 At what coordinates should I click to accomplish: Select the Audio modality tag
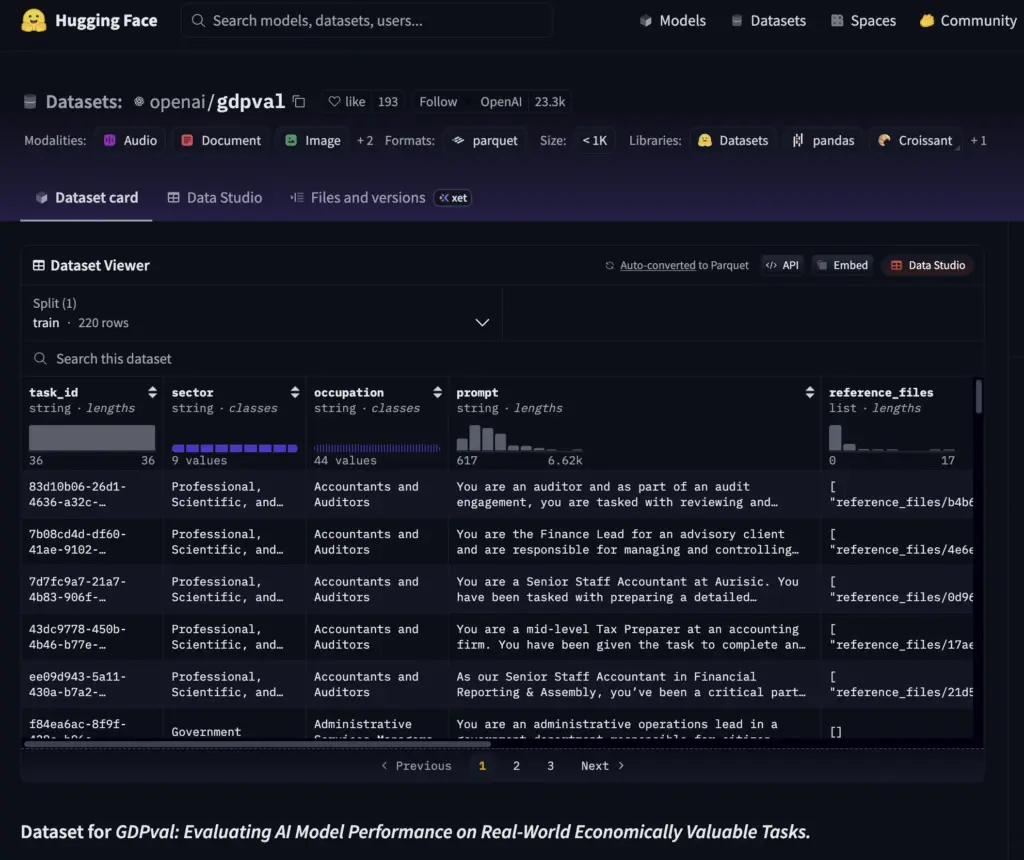tap(130, 141)
